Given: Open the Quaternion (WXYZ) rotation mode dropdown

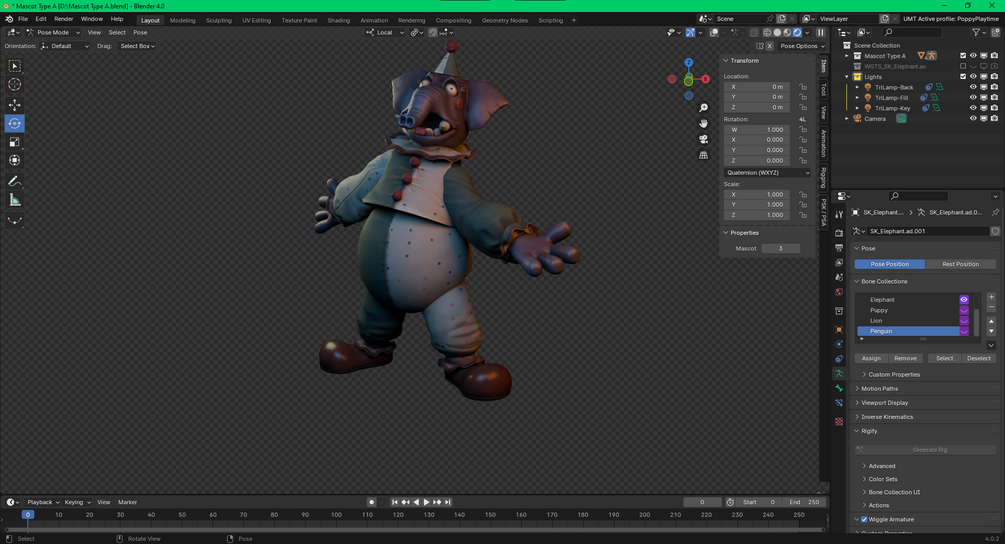Looking at the screenshot, I should (767, 173).
